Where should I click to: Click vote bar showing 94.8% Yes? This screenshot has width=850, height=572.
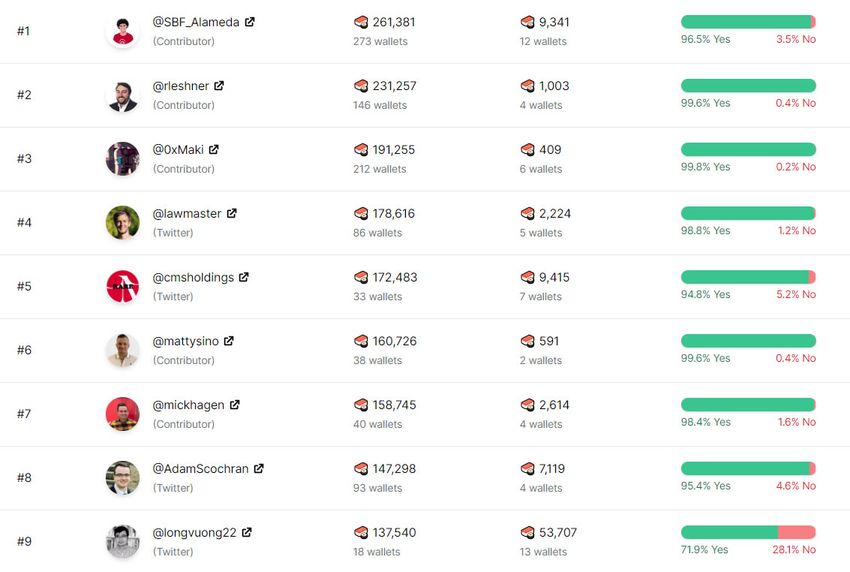click(748, 277)
